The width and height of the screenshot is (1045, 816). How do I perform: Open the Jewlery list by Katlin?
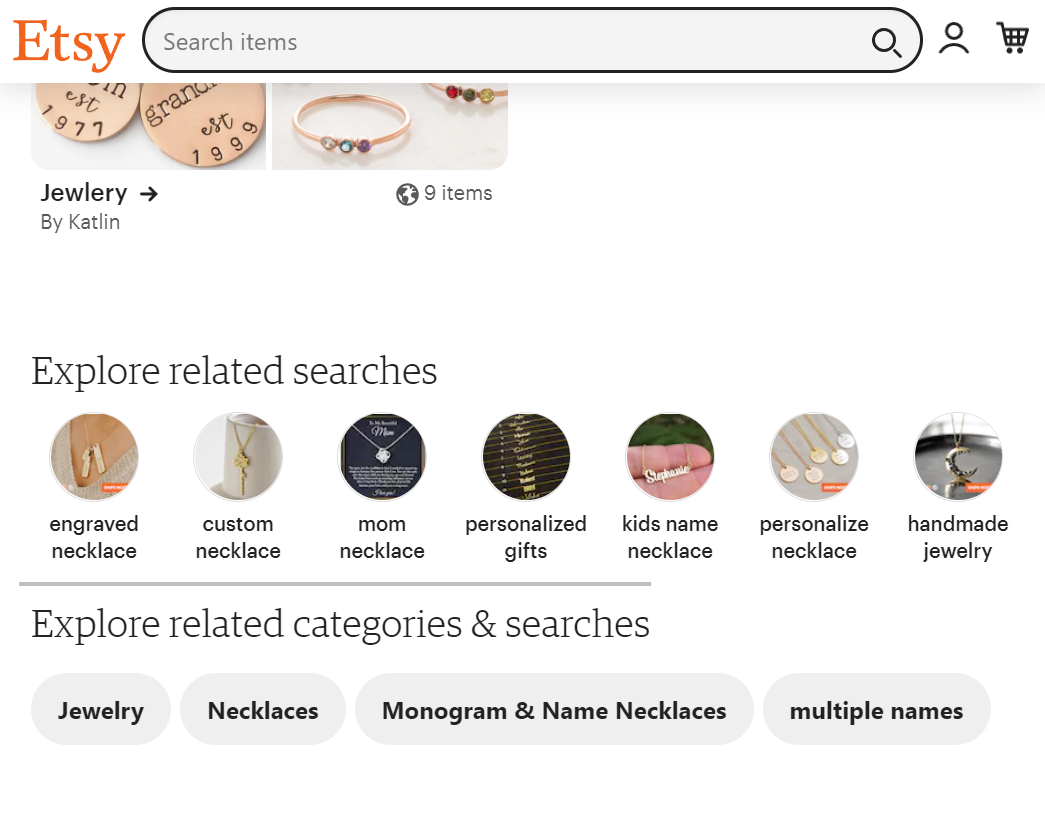point(84,193)
